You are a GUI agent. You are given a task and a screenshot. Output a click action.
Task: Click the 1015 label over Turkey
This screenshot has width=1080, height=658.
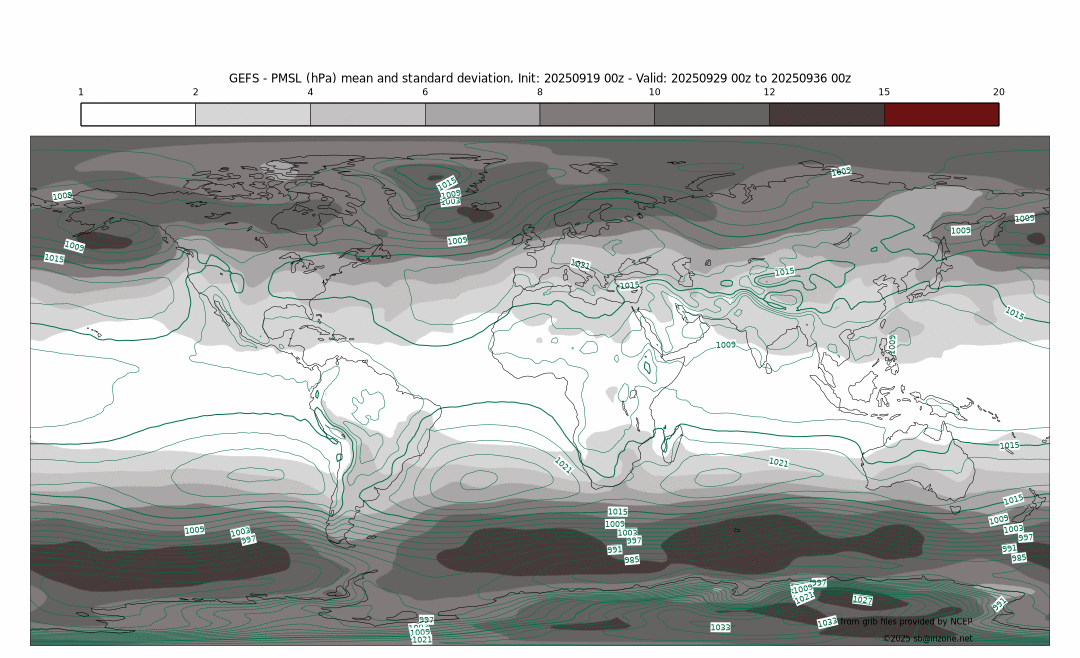[x=629, y=286]
